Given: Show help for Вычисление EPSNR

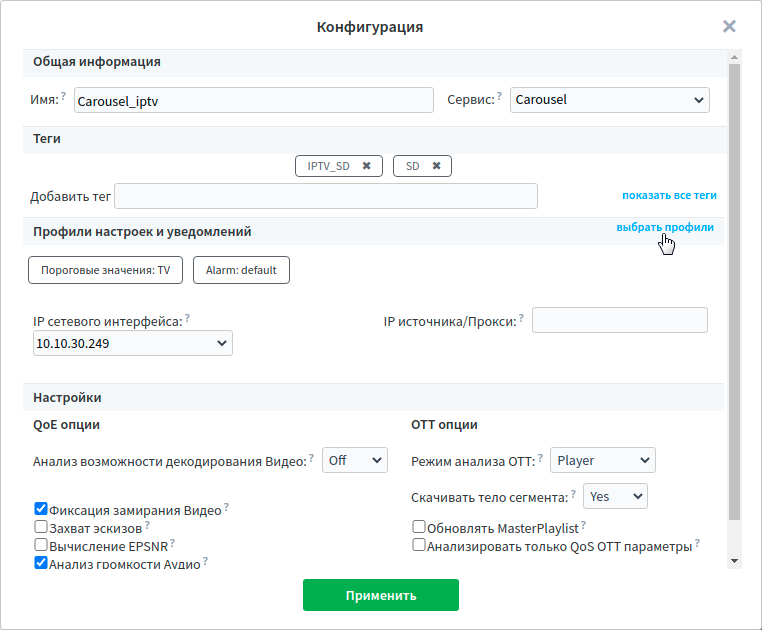Looking at the screenshot, I should click(173, 542).
